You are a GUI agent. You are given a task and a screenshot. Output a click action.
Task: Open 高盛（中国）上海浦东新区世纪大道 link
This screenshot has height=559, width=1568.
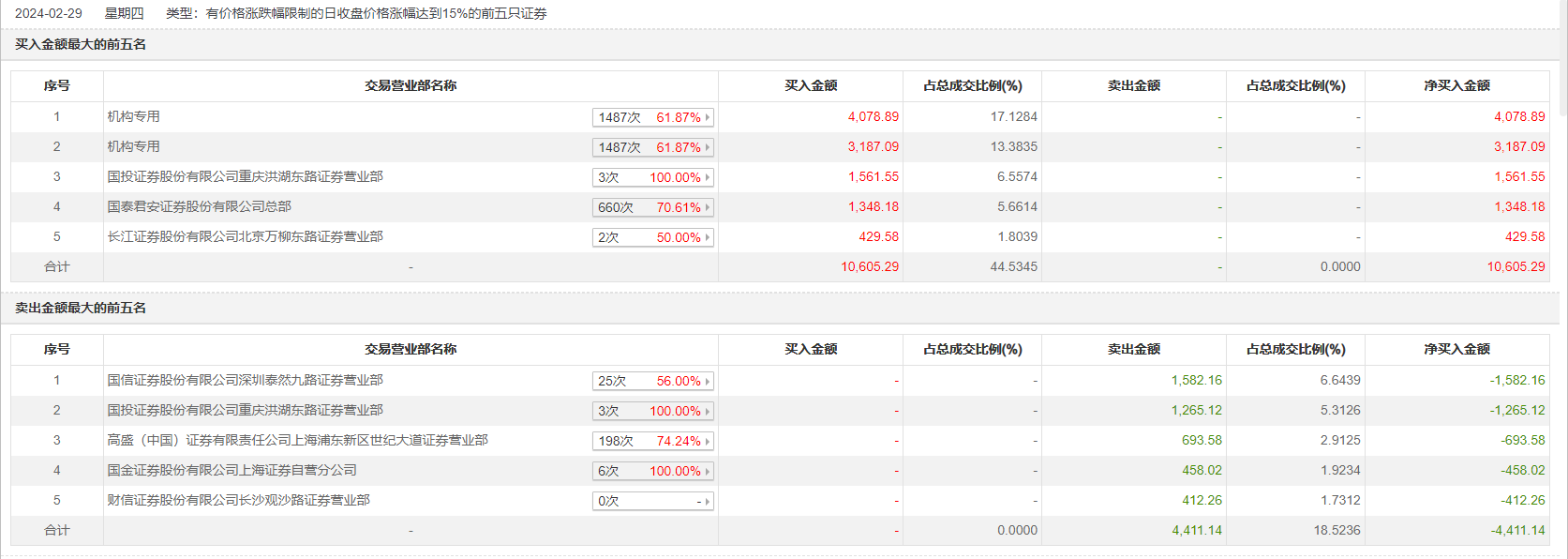(297, 440)
